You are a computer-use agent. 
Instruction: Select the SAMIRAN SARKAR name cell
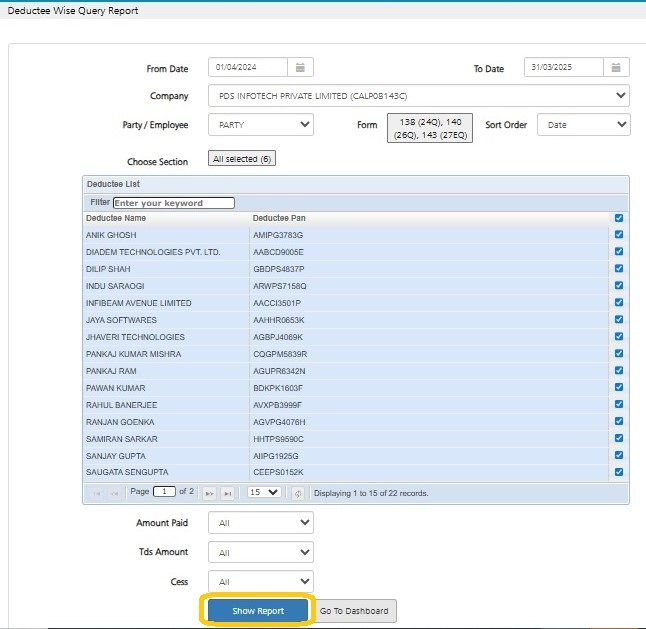[166, 439]
